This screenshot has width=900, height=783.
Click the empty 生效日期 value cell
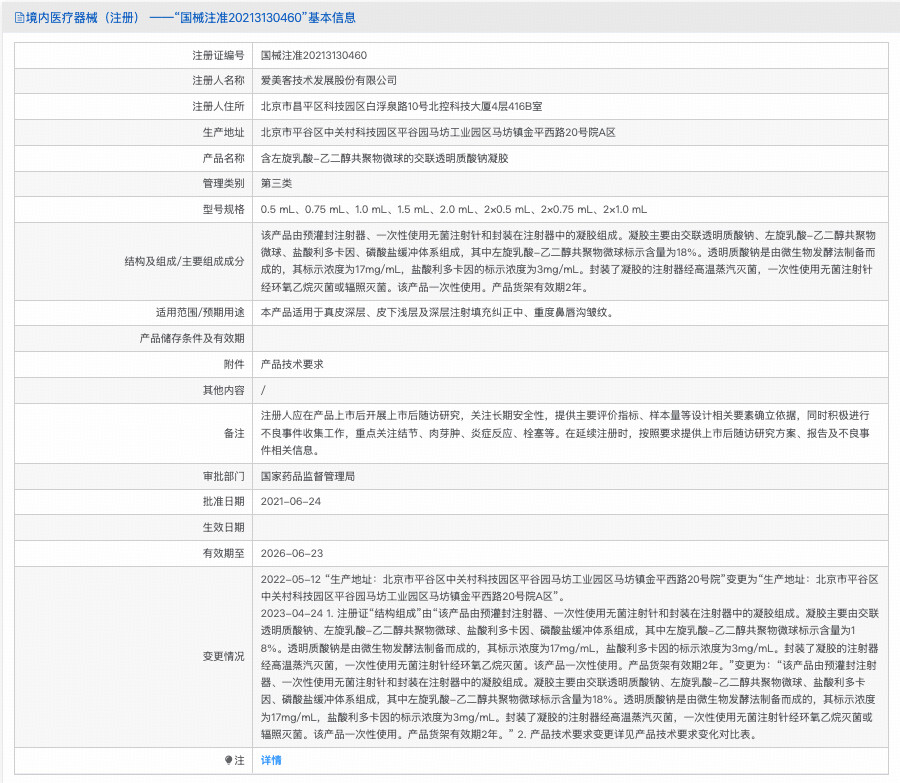click(x=570, y=528)
